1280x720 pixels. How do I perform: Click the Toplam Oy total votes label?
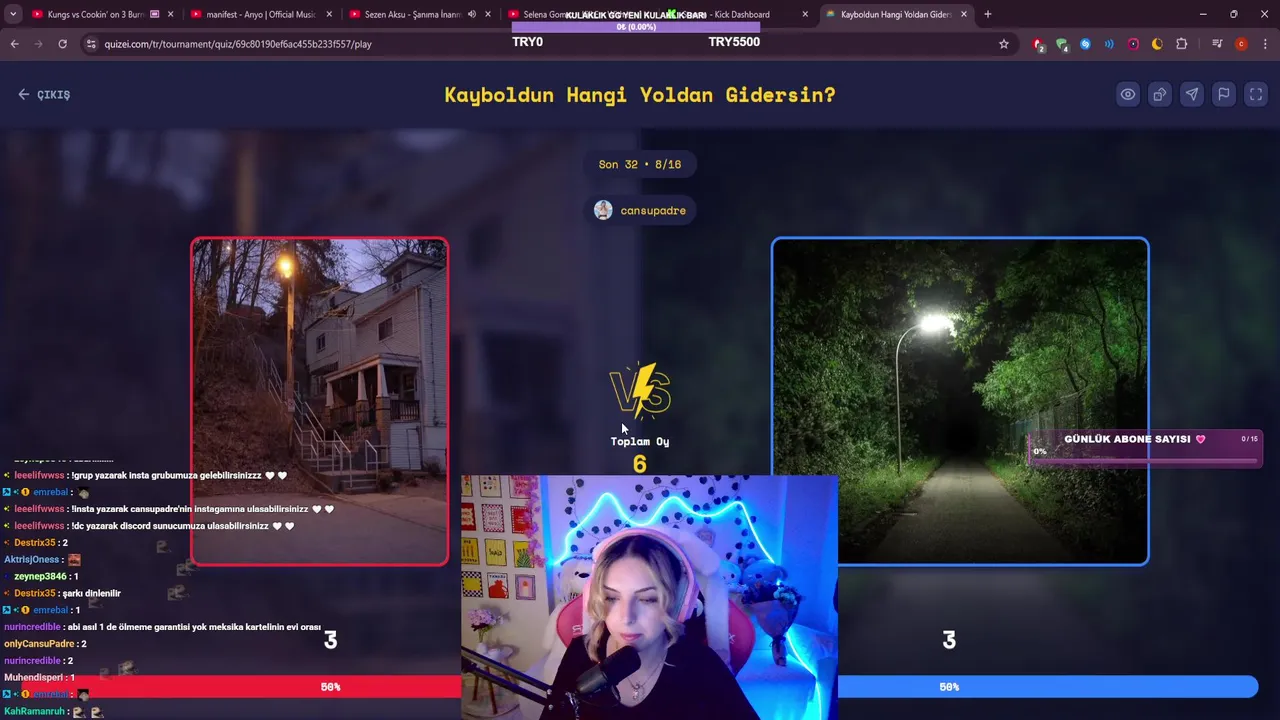click(x=640, y=441)
